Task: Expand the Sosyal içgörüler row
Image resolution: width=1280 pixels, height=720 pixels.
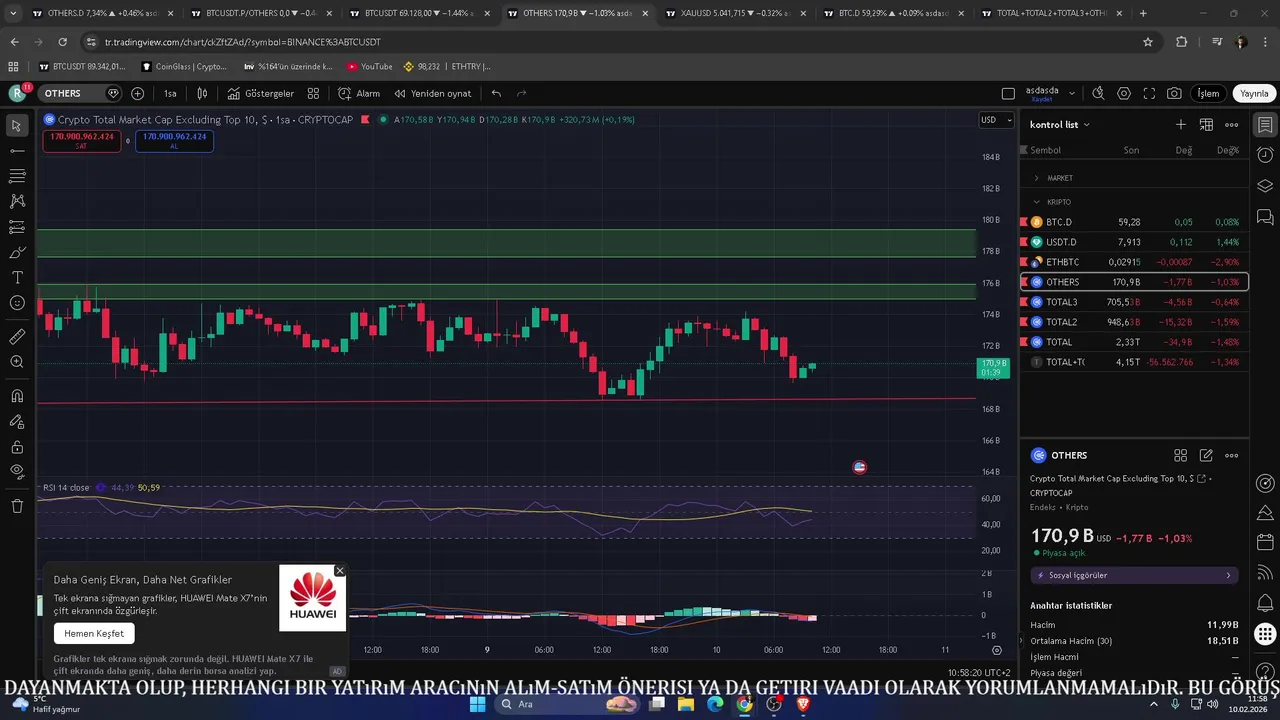Action: tap(1134, 575)
